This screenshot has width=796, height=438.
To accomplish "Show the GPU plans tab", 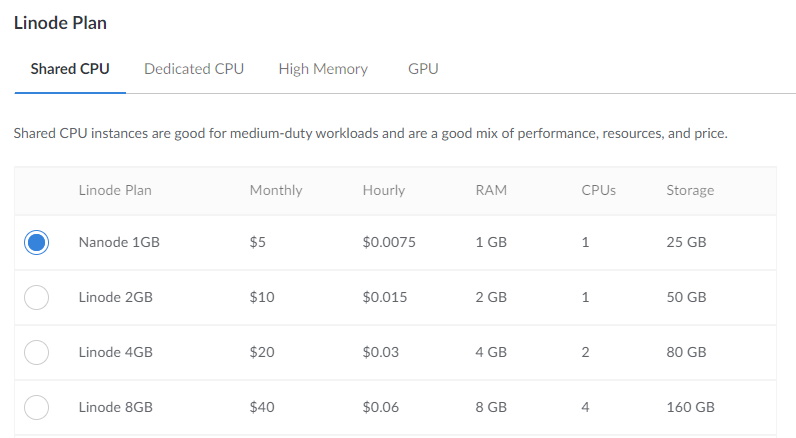I will click(423, 69).
